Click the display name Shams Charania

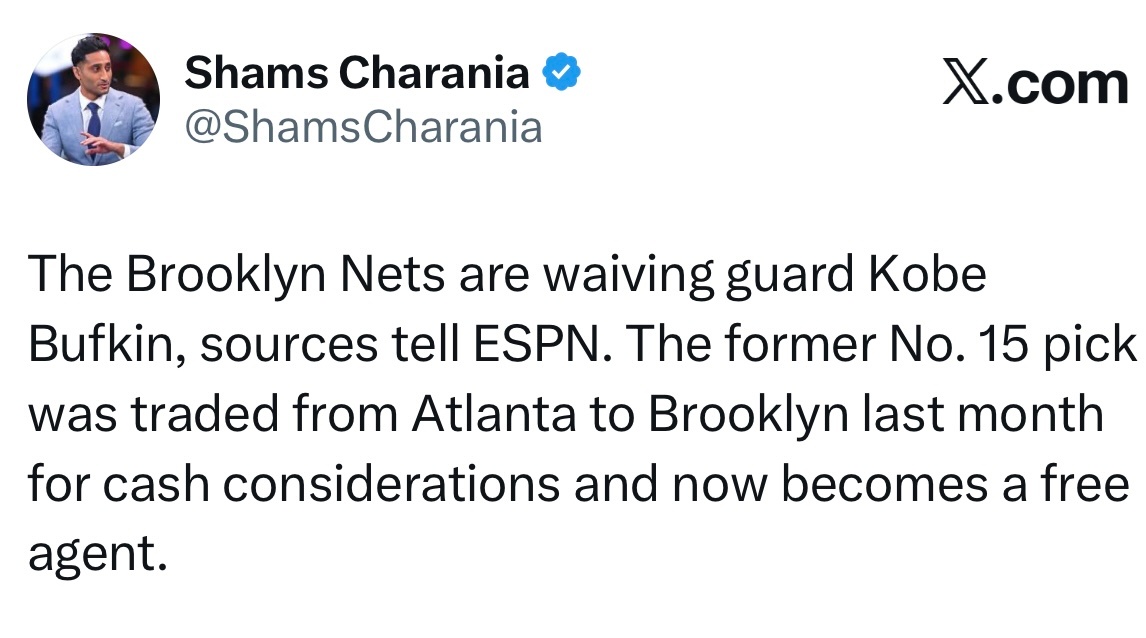click(357, 73)
